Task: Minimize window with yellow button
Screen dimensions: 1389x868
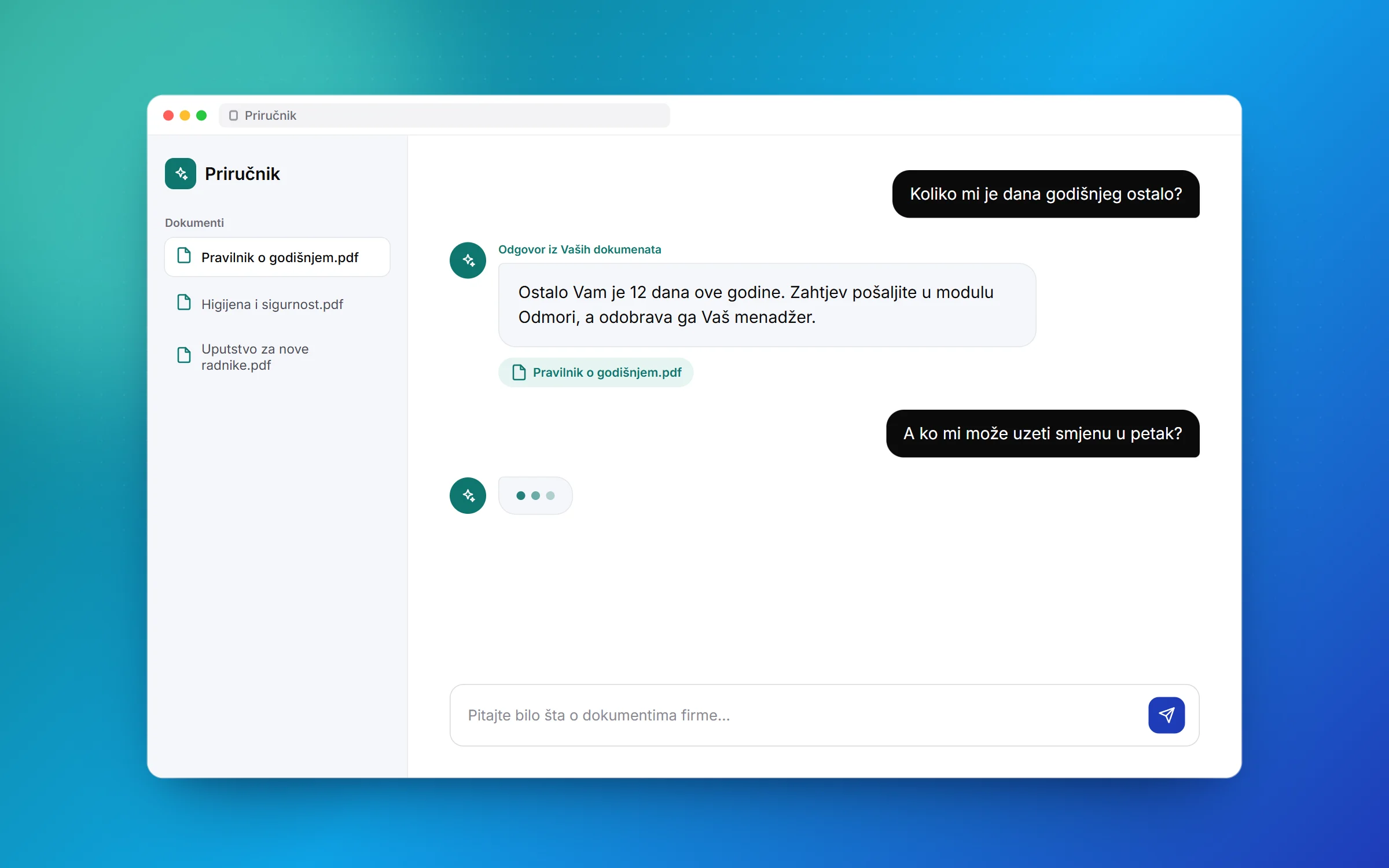Action: coord(185,115)
